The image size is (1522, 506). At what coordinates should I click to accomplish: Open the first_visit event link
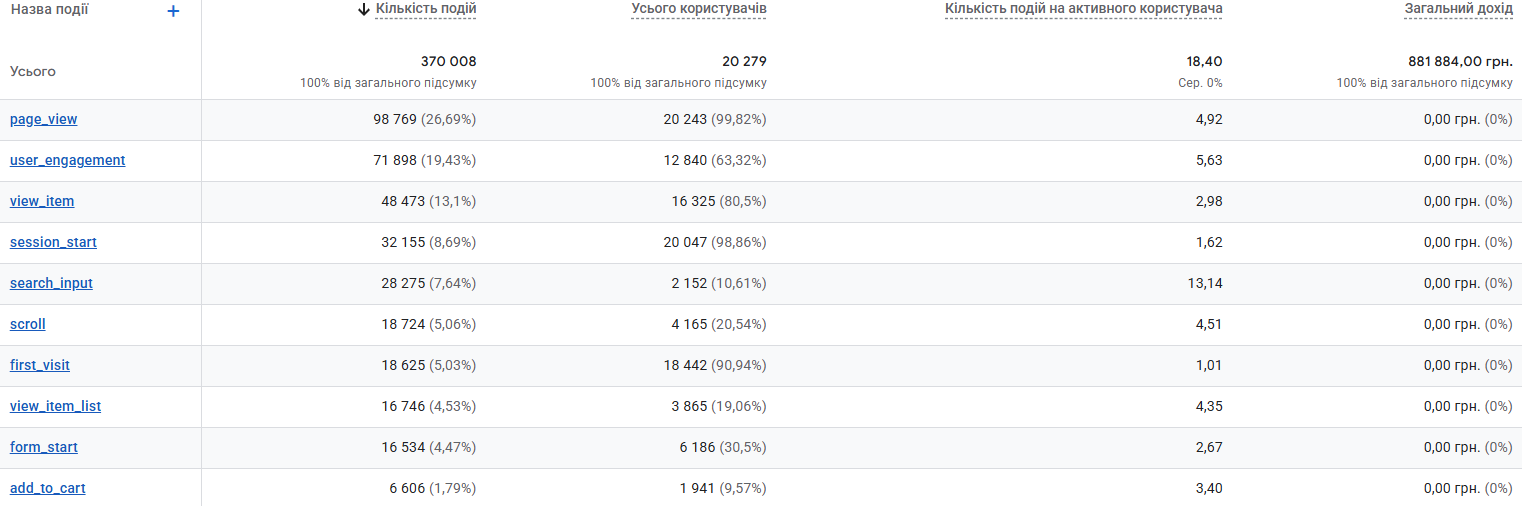[x=40, y=365]
